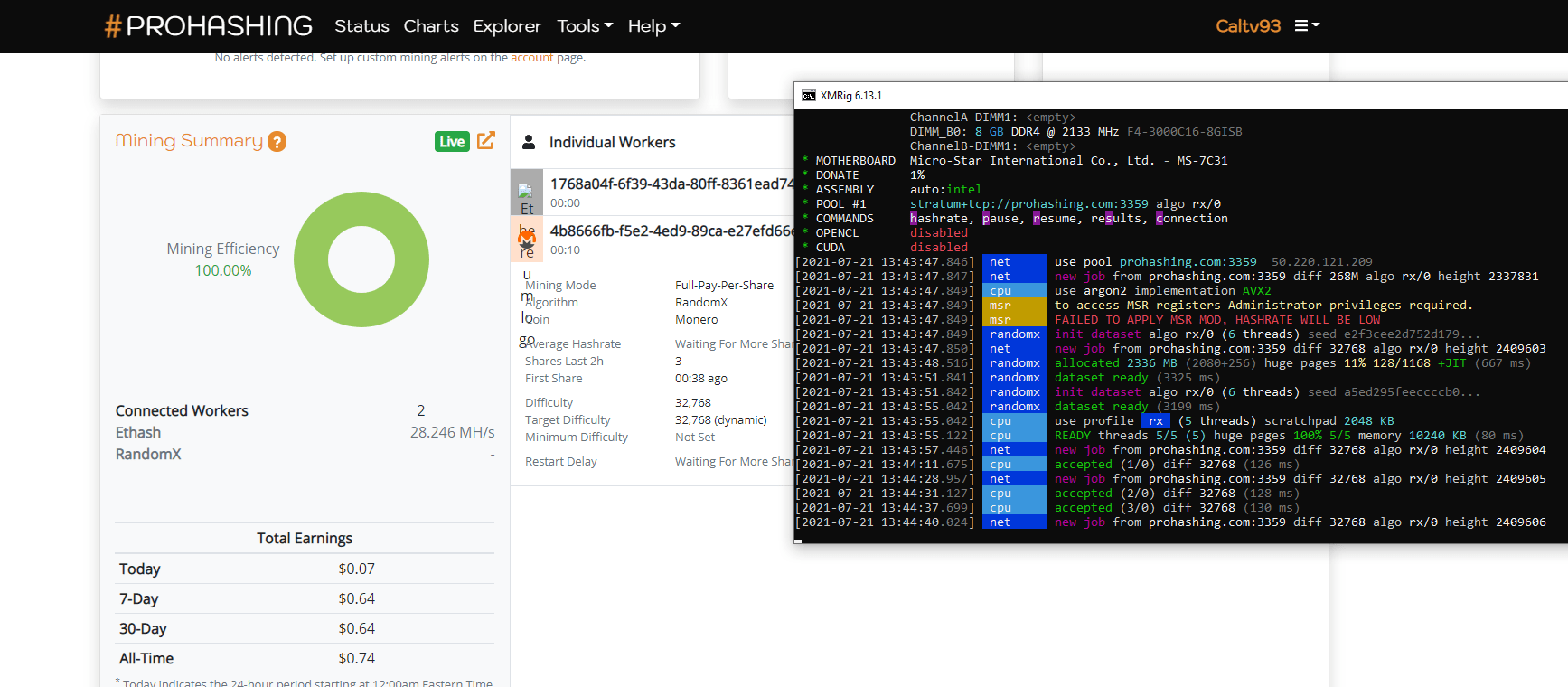Click the Shares Last 2h label
The height and width of the screenshot is (687, 1568).
click(564, 362)
